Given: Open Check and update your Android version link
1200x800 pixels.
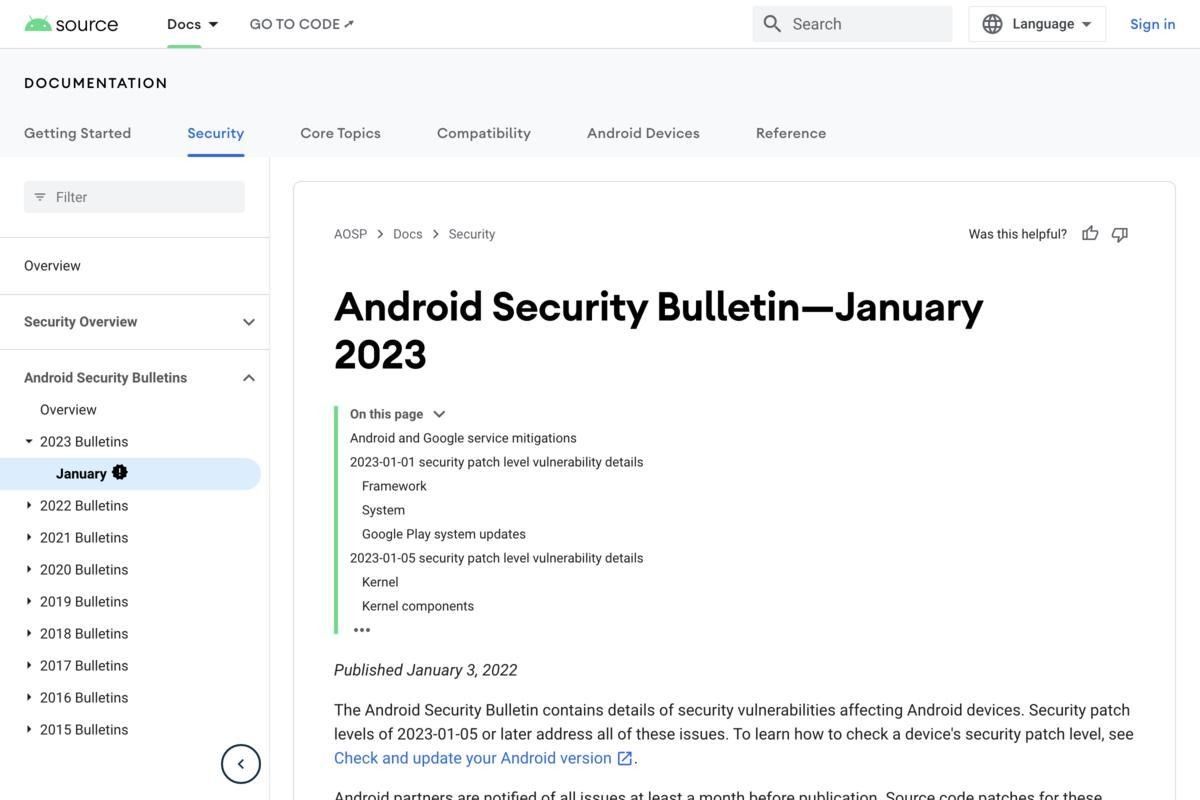Looking at the screenshot, I should 473,758.
